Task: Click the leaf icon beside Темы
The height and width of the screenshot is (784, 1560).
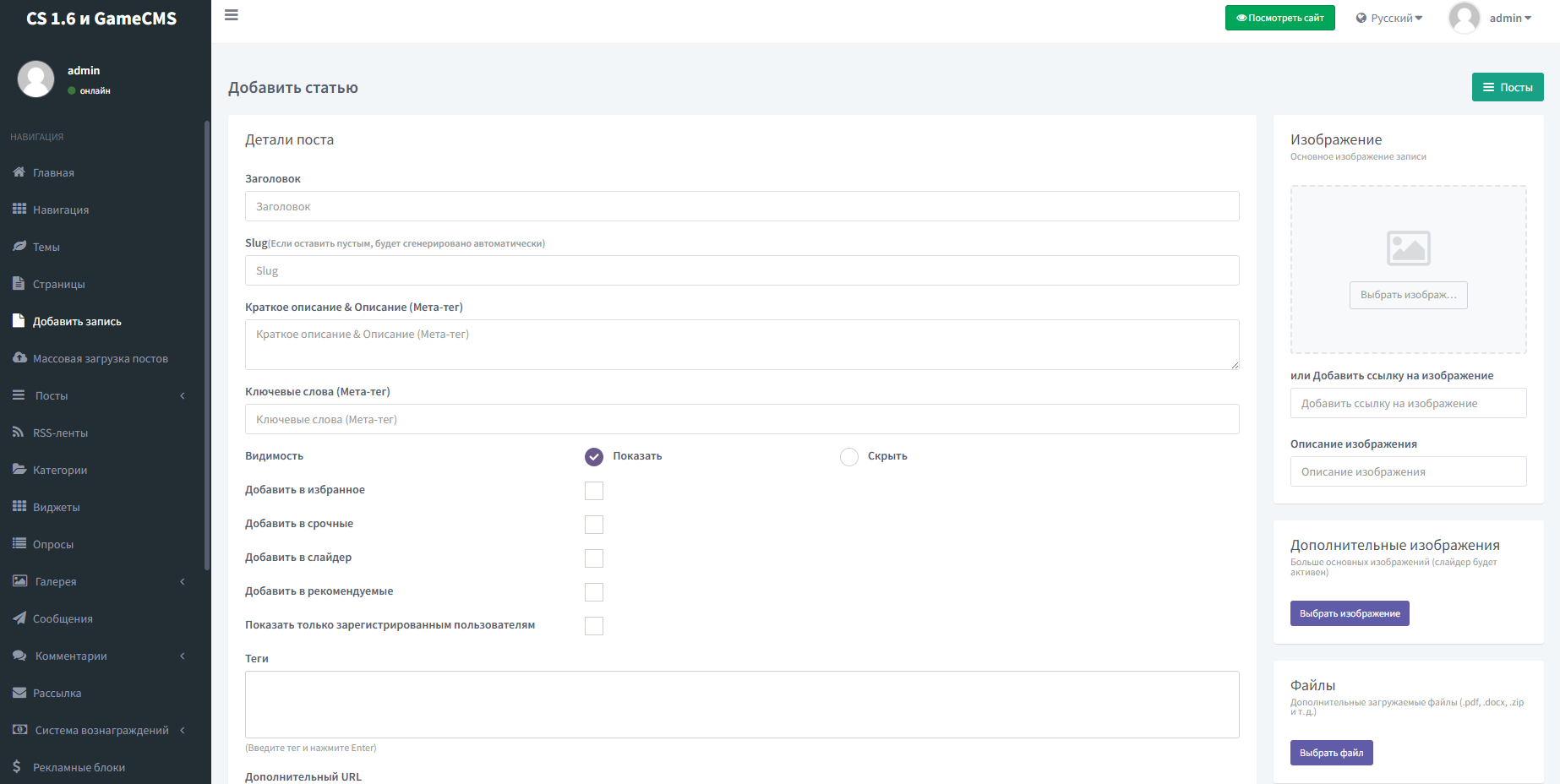Action: point(19,247)
